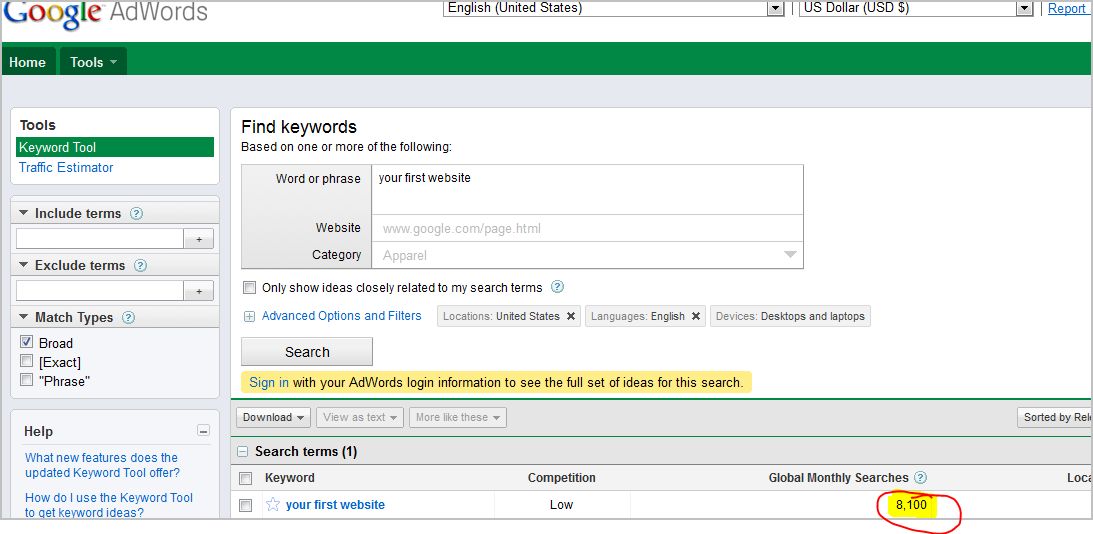Expand Advanced Options and Filters
1093x534 pixels.
(341, 316)
